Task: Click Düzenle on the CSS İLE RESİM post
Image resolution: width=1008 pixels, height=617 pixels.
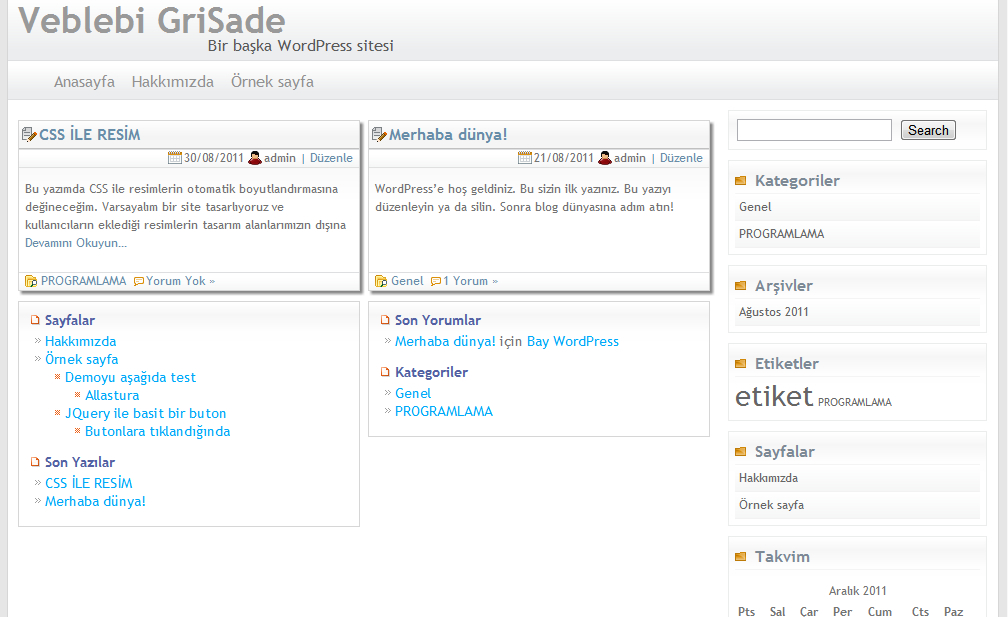Action: coord(331,157)
